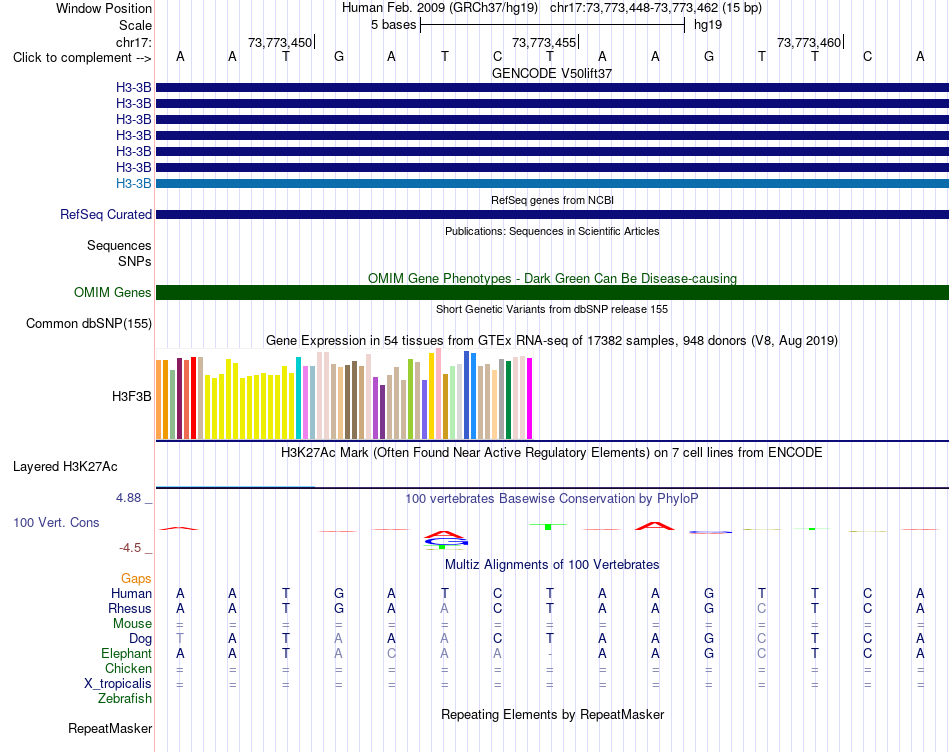Click the H3F3B expression label
The image size is (950, 752).
[x=131, y=397]
